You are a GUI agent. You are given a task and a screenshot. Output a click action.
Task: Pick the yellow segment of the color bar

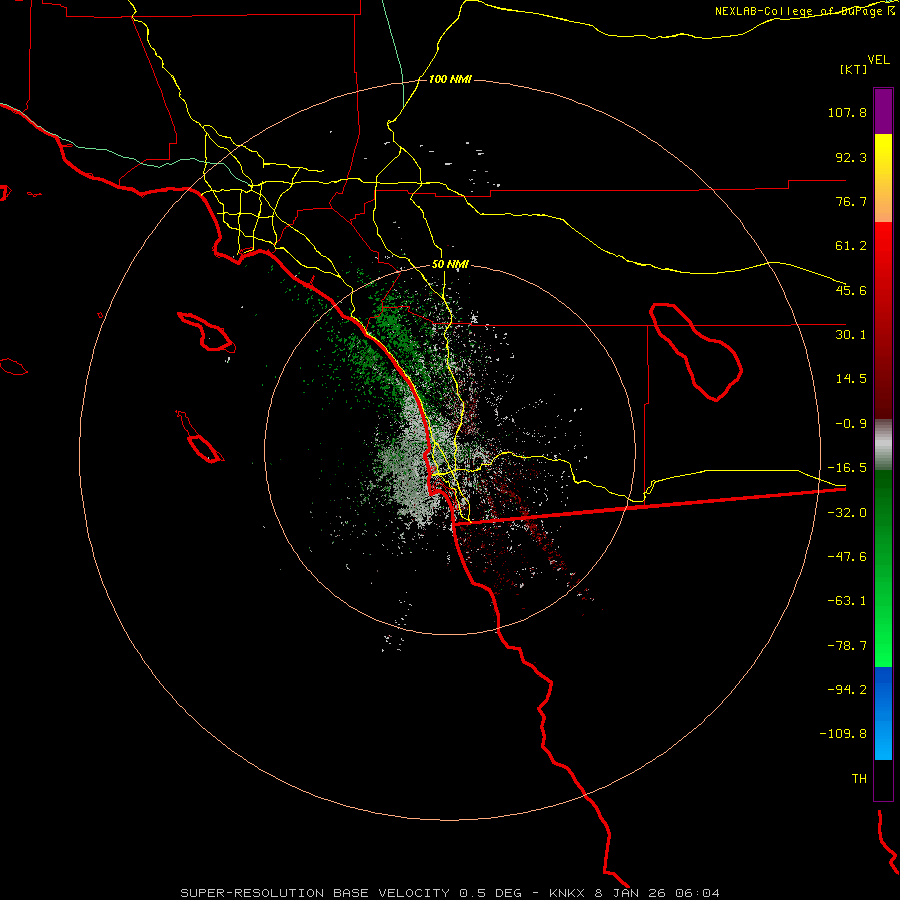pyautogui.click(x=883, y=178)
